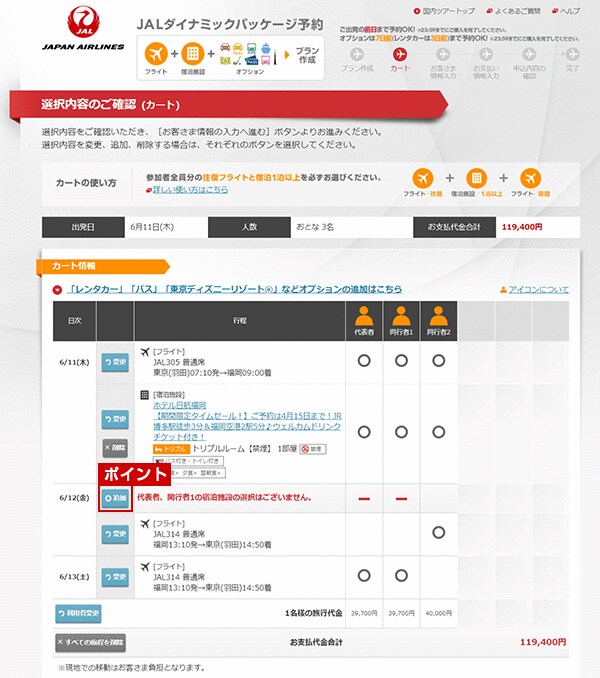
Task: Click the 代表者 person icon in the table header
Action: click(x=364, y=315)
